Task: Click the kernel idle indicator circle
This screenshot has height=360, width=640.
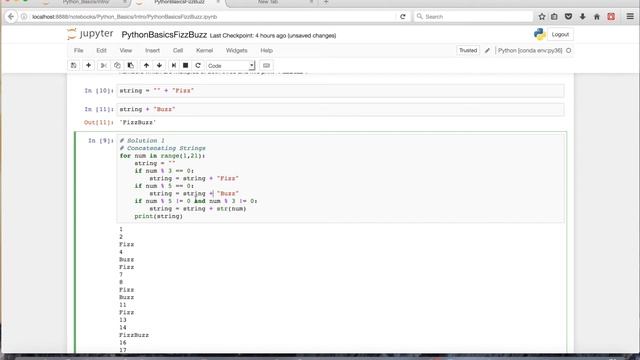Action: coord(569,51)
